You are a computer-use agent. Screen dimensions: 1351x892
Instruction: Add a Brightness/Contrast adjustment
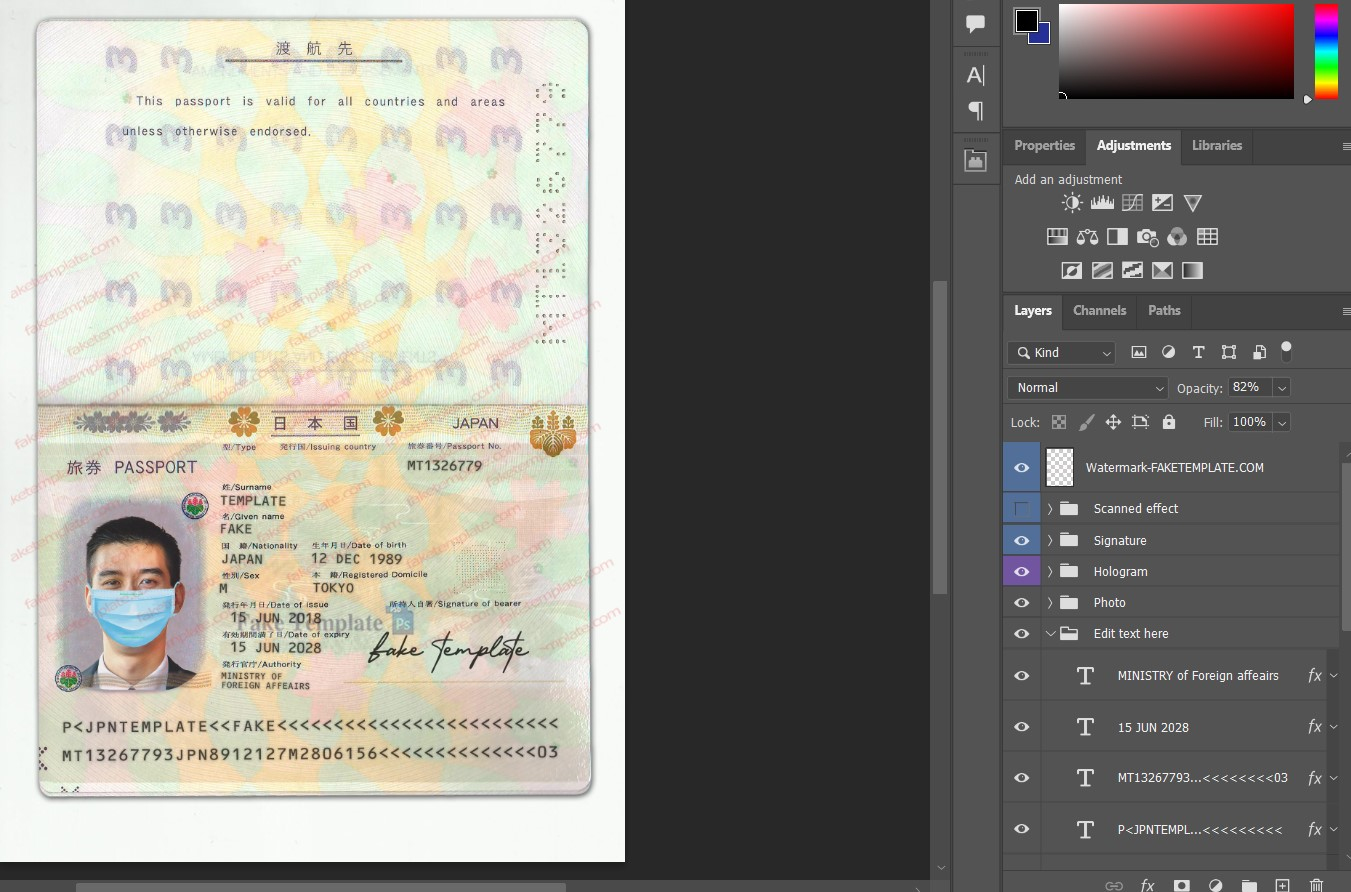pos(1071,202)
